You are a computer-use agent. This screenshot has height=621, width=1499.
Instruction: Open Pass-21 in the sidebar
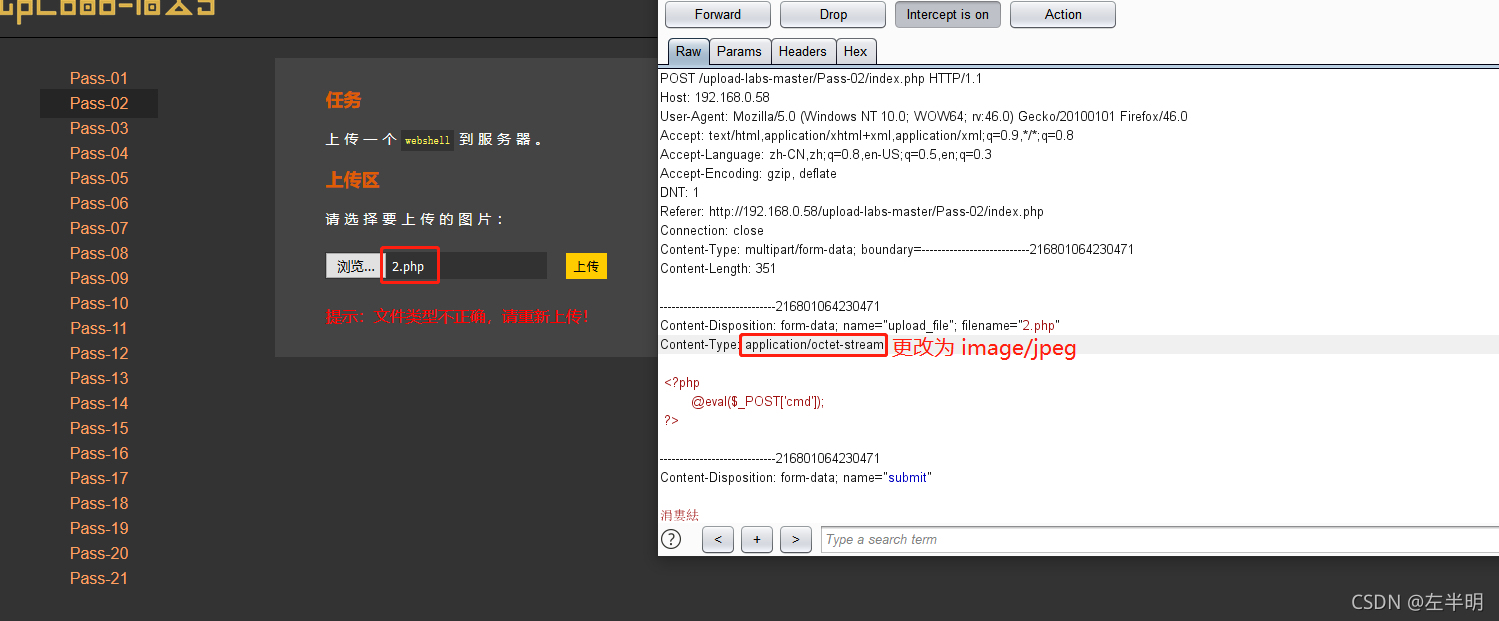click(x=99, y=578)
